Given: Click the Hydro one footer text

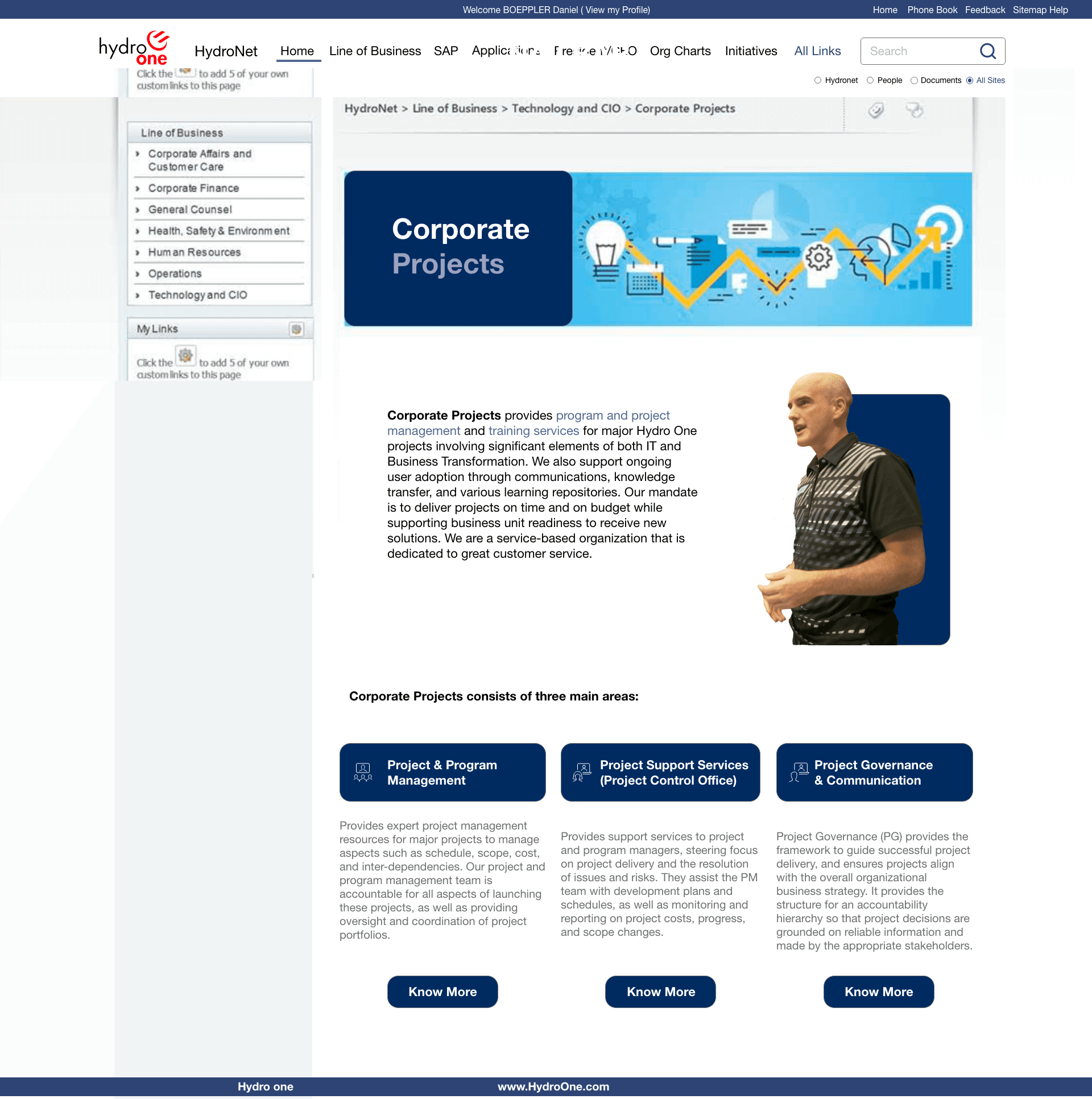Looking at the screenshot, I should click(265, 1087).
